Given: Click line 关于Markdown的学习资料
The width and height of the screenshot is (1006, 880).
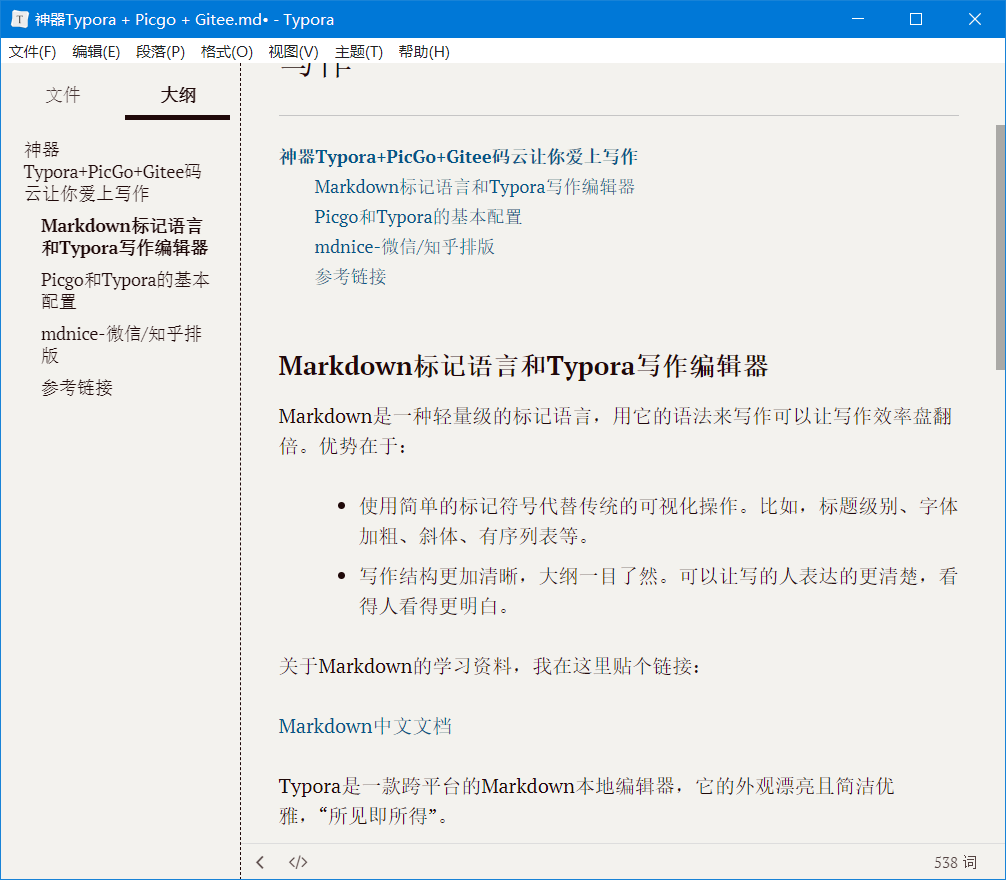Looking at the screenshot, I should [491, 666].
